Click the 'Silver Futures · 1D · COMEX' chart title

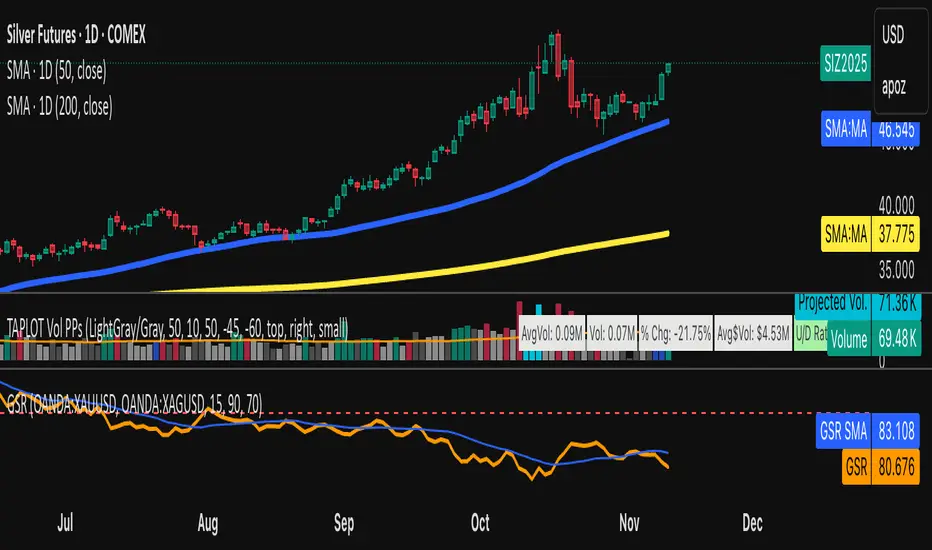tap(76, 35)
